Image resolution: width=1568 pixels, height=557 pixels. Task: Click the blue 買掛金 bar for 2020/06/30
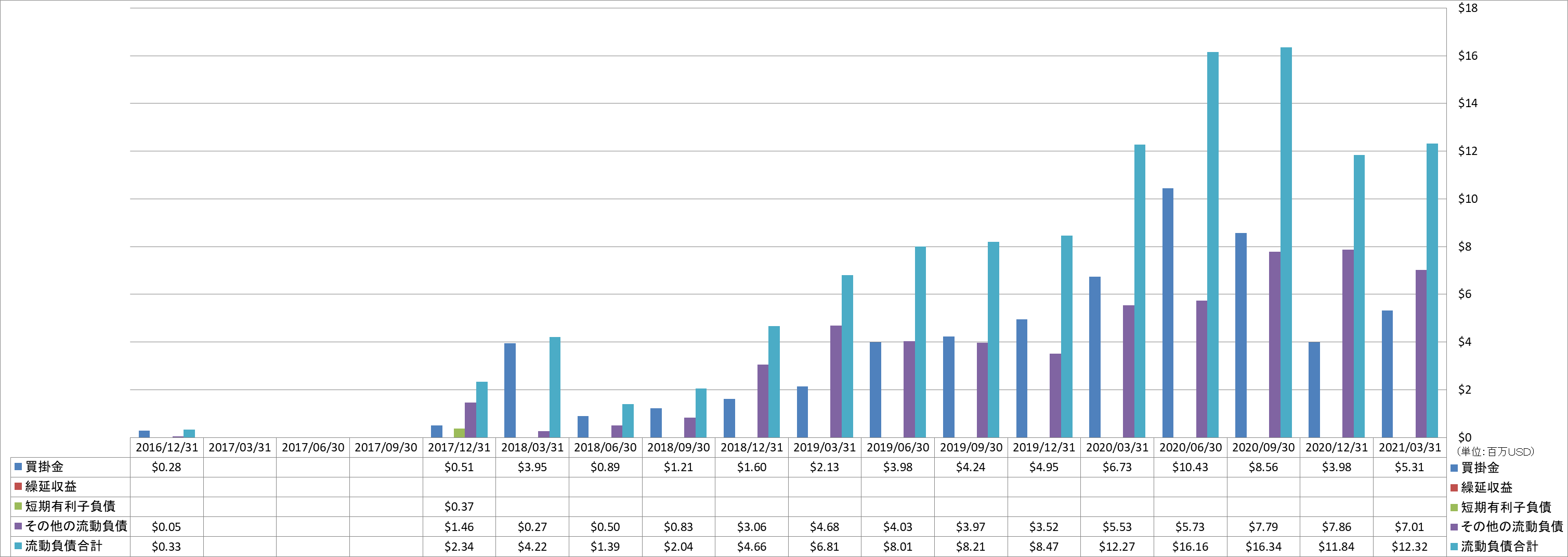(1168, 313)
